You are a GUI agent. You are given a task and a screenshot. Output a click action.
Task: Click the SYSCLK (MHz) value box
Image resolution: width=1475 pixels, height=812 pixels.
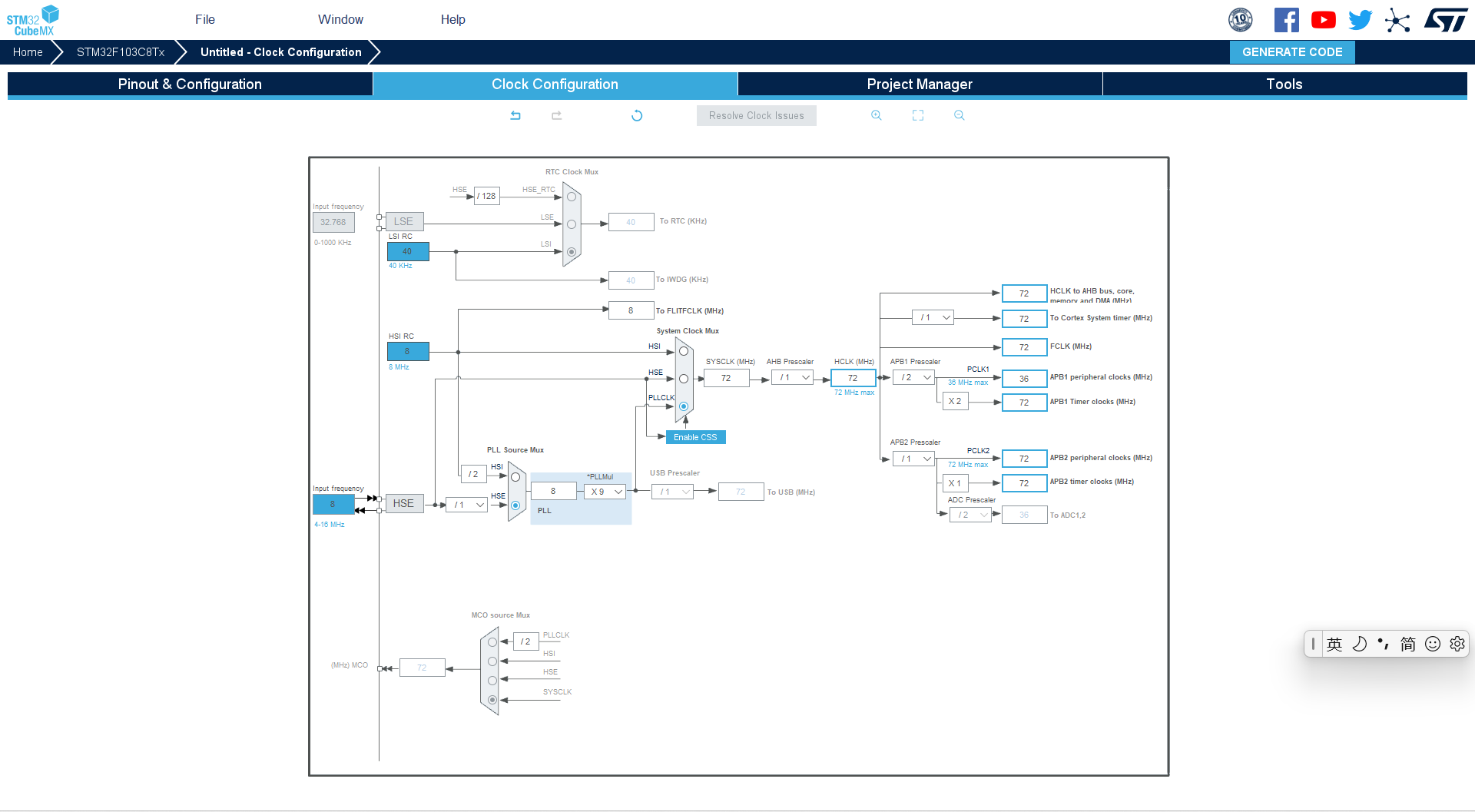click(x=727, y=378)
